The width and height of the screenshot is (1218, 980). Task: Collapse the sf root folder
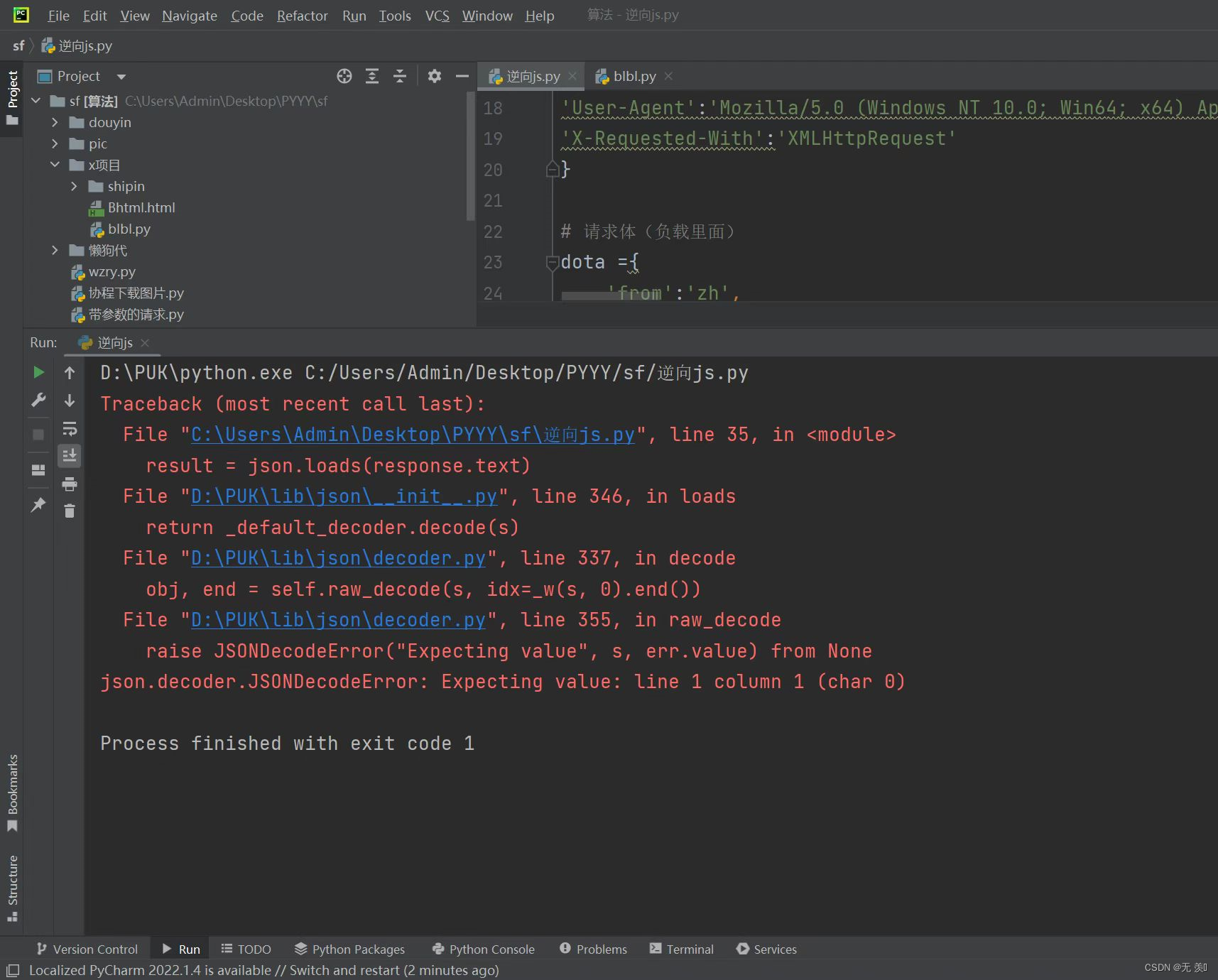36,101
